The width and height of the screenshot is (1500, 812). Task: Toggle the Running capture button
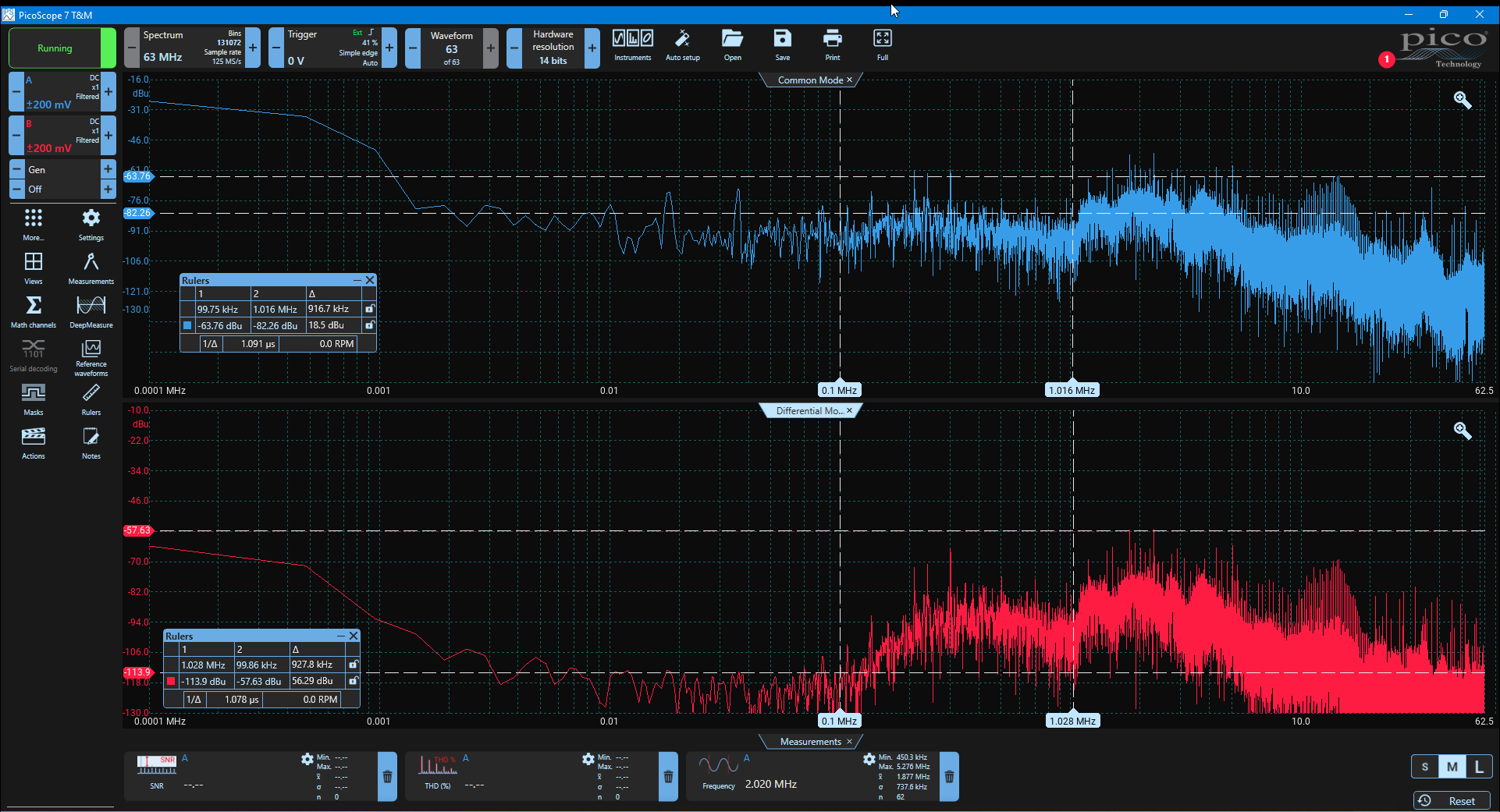(55, 48)
